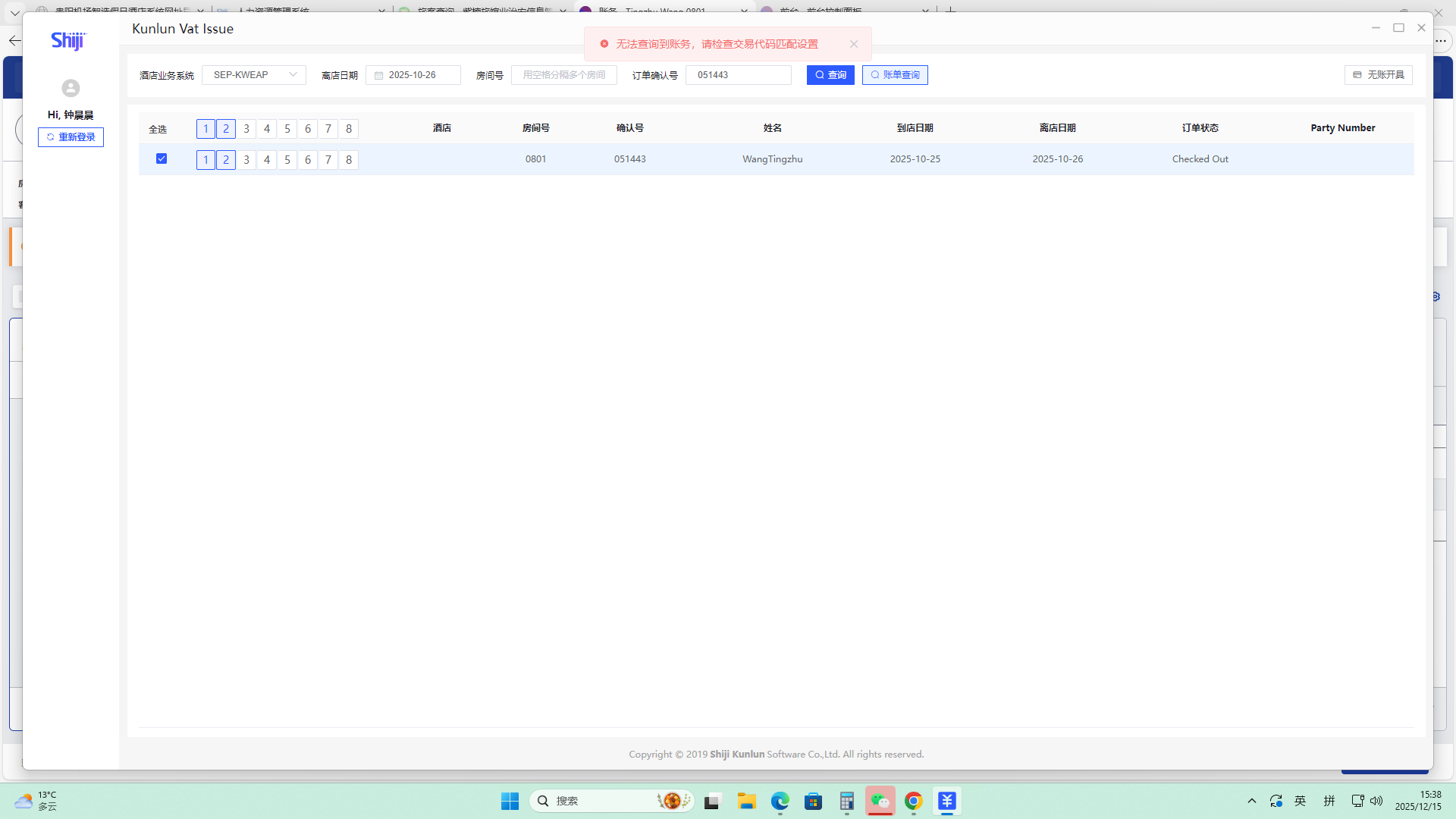
Task: Click the user avatar icon
Action: point(71,88)
